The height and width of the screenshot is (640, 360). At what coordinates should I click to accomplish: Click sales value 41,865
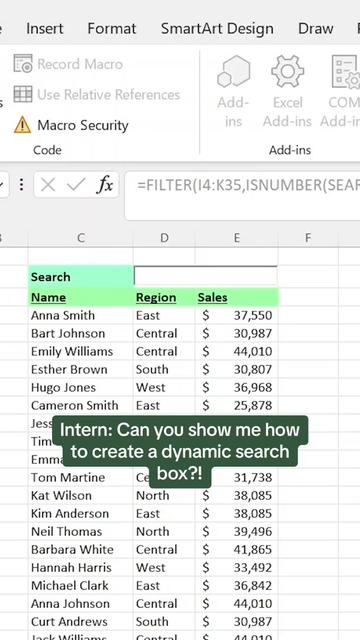coord(253,549)
